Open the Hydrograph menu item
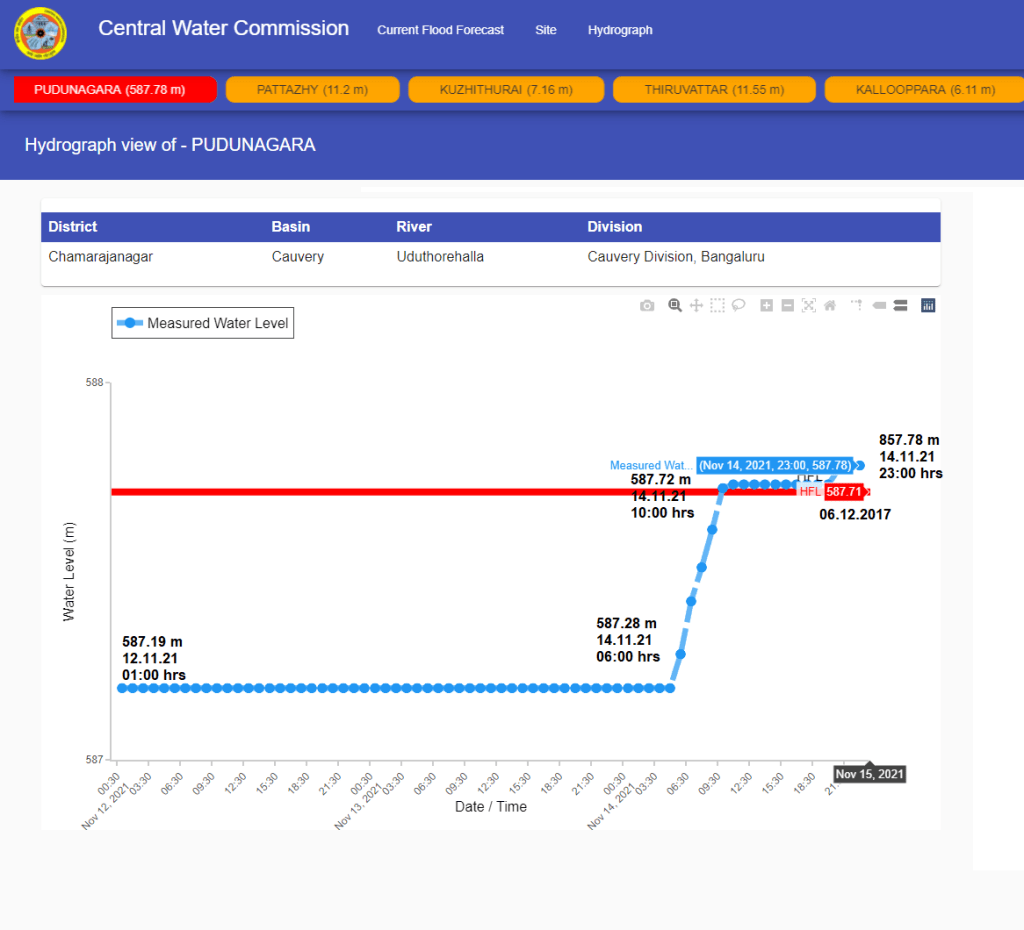This screenshot has height=930, width=1024. pyautogui.click(x=620, y=30)
